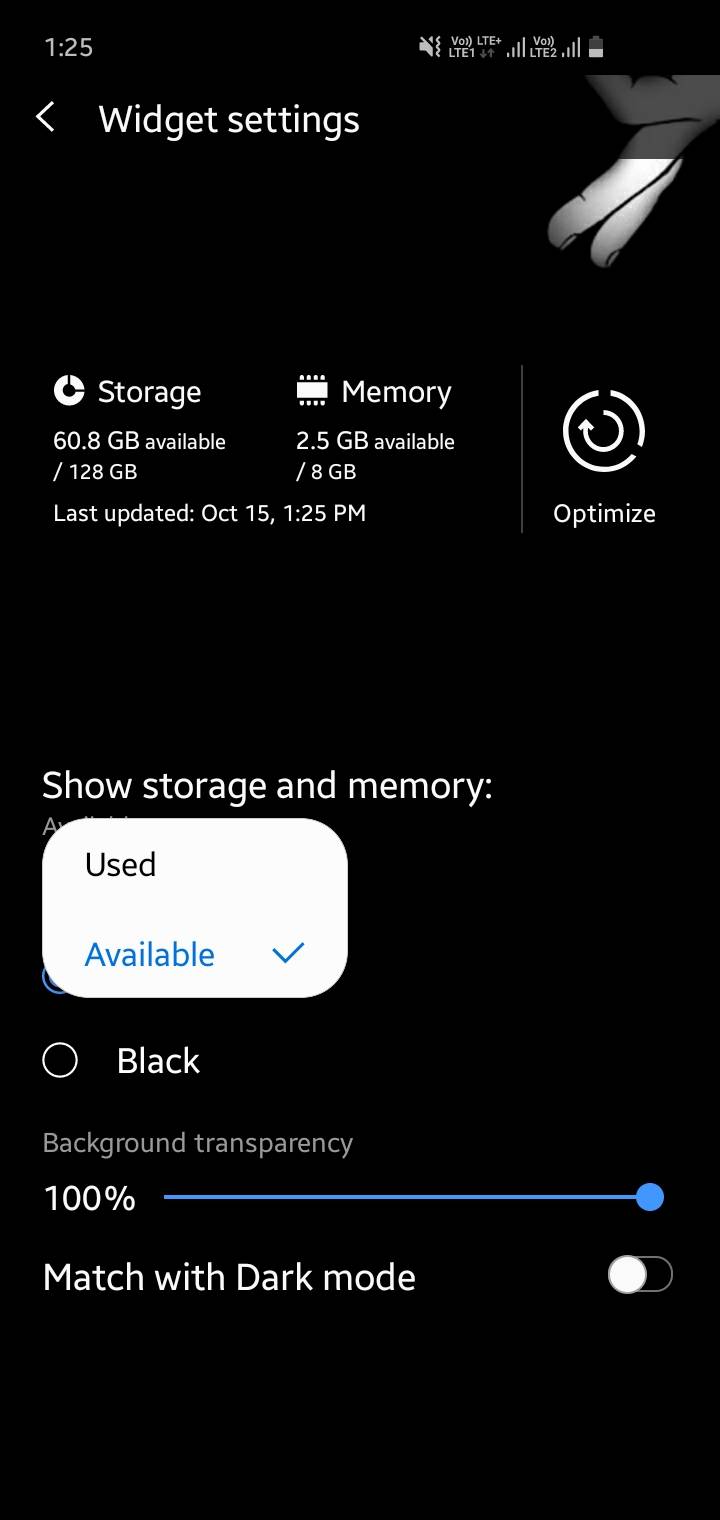The height and width of the screenshot is (1520, 720).
Task: Click the checkmark next to Available
Action: tap(288, 953)
